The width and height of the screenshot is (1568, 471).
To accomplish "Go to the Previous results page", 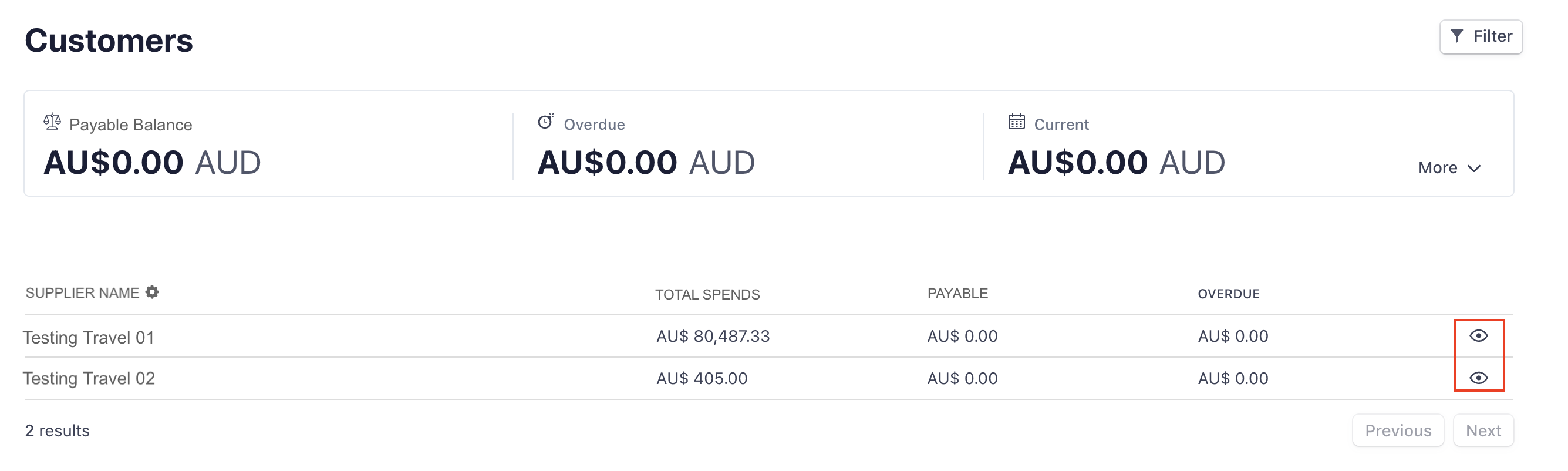I will click(x=1398, y=431).
